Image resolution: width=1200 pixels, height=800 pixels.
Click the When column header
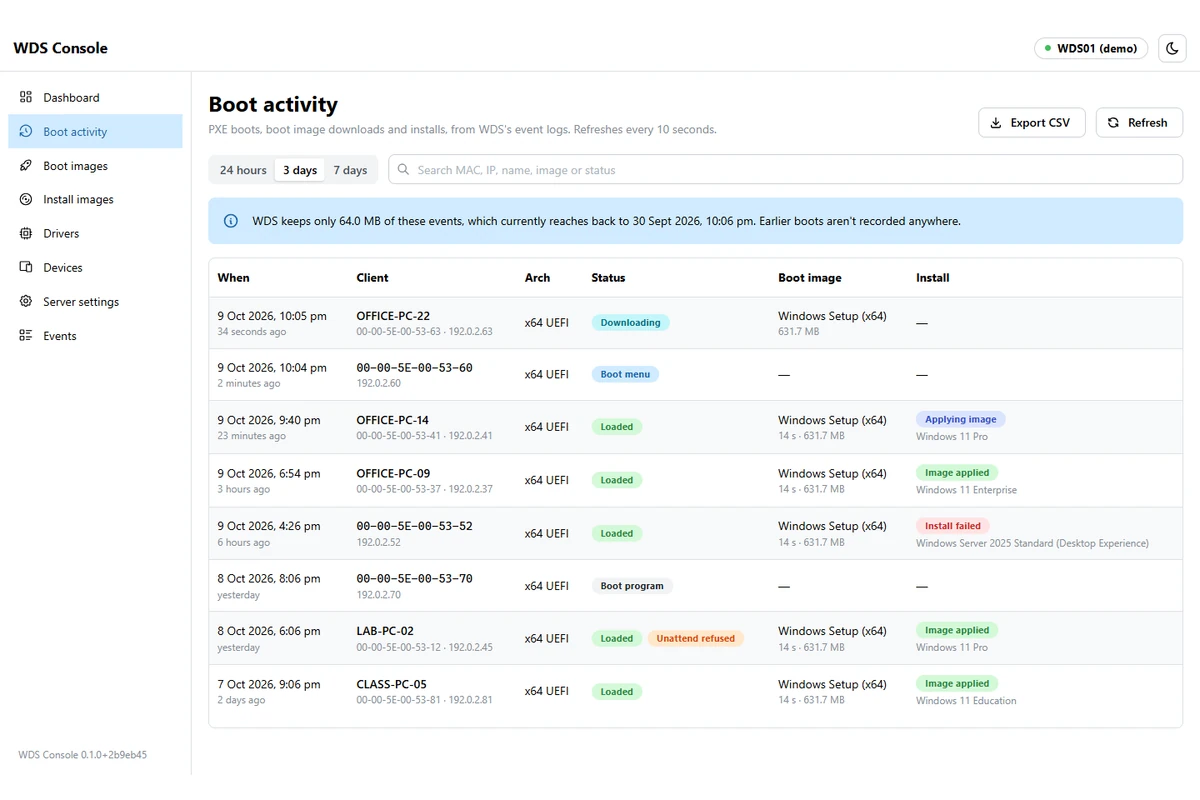click(x=233, y=277)
